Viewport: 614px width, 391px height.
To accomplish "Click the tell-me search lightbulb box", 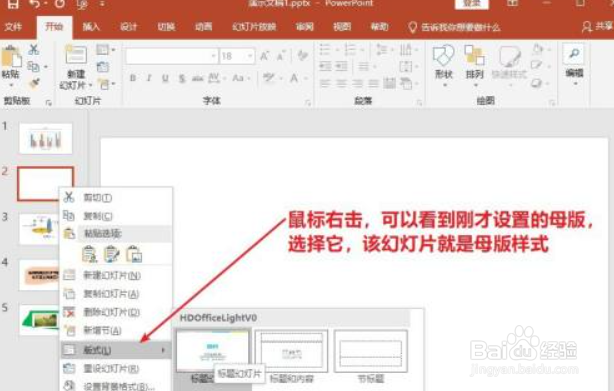I will coord(454,27).
